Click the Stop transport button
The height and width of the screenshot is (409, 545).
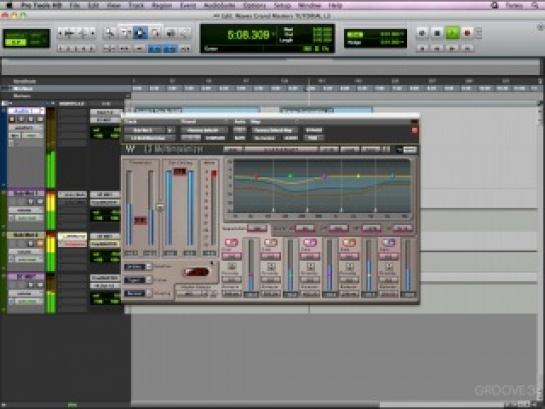tap(437, 33)
